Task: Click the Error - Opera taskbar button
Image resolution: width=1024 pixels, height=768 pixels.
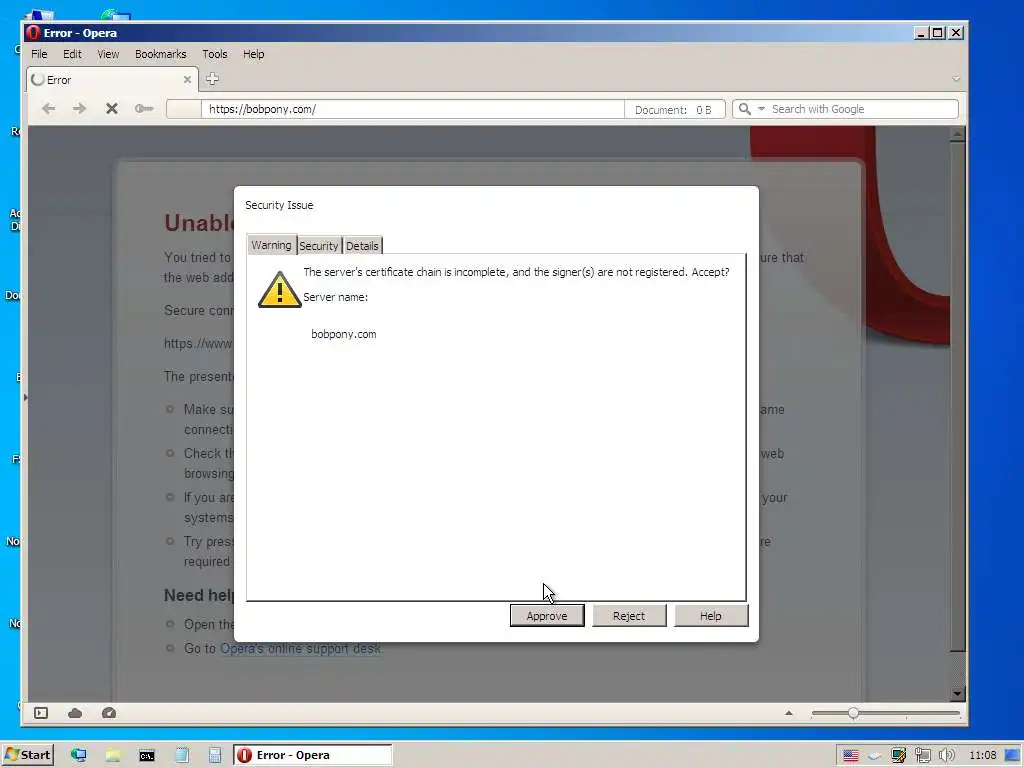Action: (313, 755)
